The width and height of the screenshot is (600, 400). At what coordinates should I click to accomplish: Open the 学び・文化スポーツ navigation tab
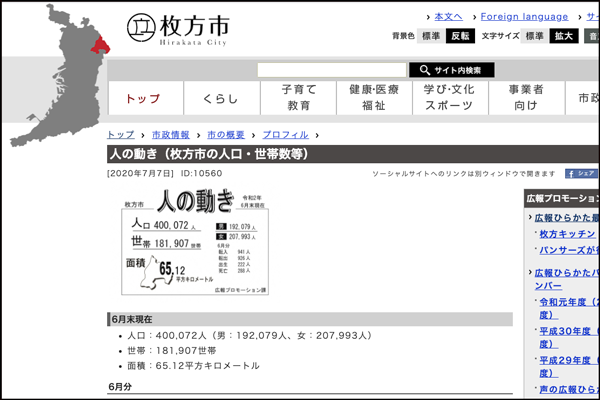pos(450,97)
